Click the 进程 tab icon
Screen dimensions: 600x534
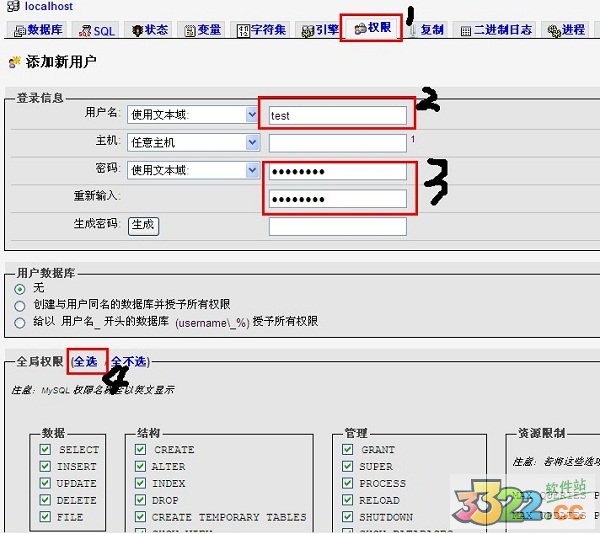(x=554, y=31)
